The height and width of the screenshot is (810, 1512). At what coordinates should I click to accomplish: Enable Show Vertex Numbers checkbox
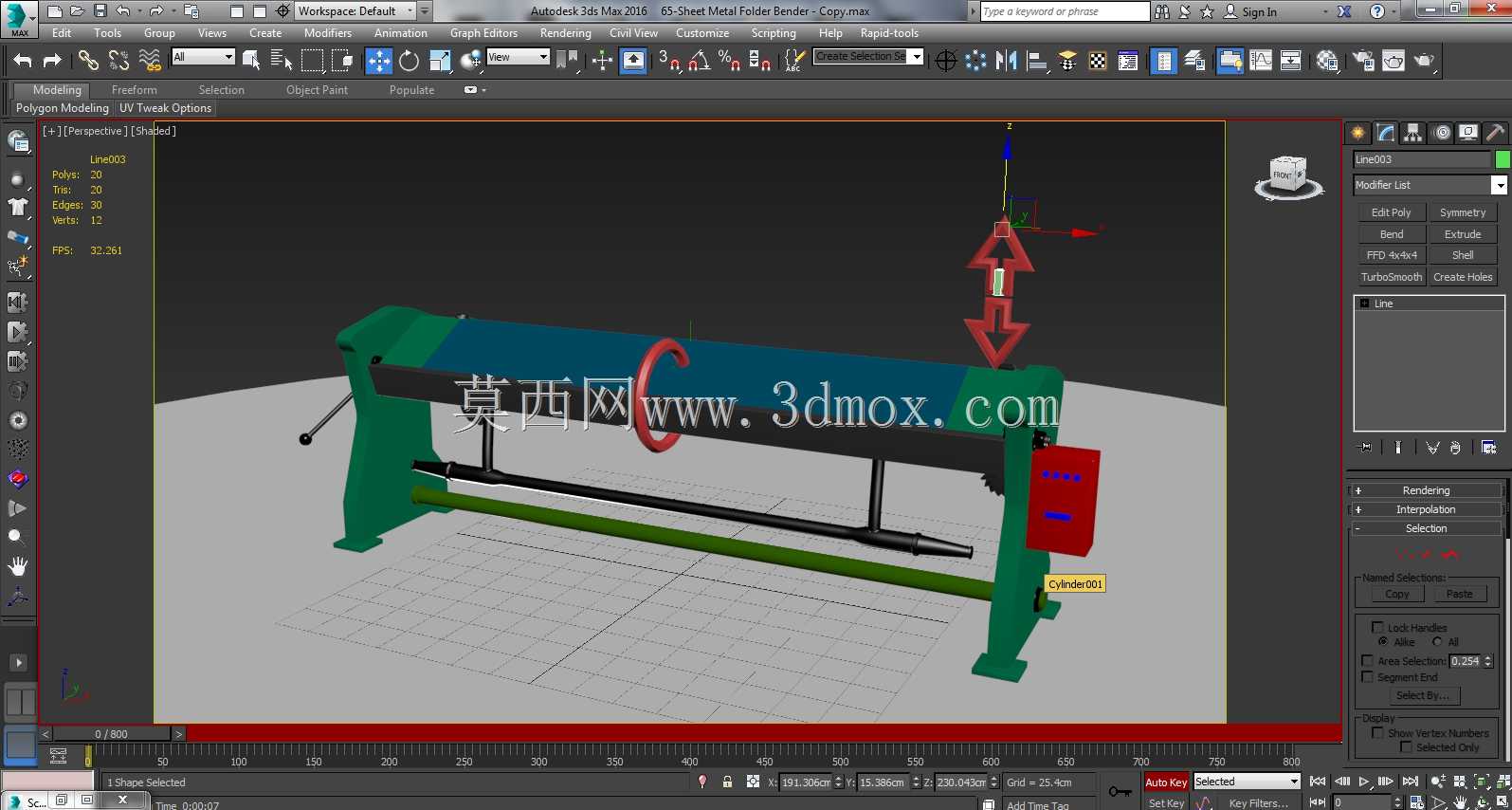click(x=1377, y=732)
